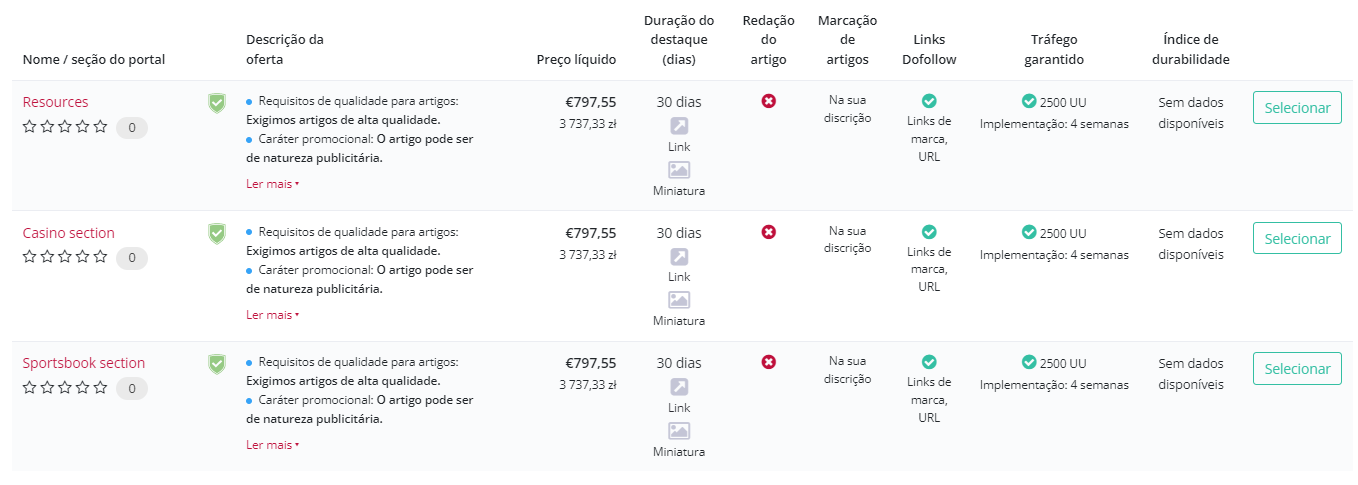Click the green shield icon for Resources
This screenshot has height=485, width=1358.
coord(216,103)
